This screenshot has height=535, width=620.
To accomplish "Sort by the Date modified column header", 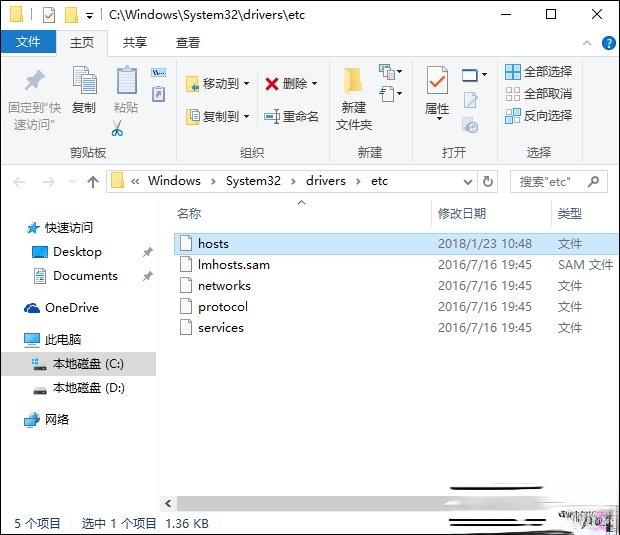I will pyautogui.click(x=462, y=214).
